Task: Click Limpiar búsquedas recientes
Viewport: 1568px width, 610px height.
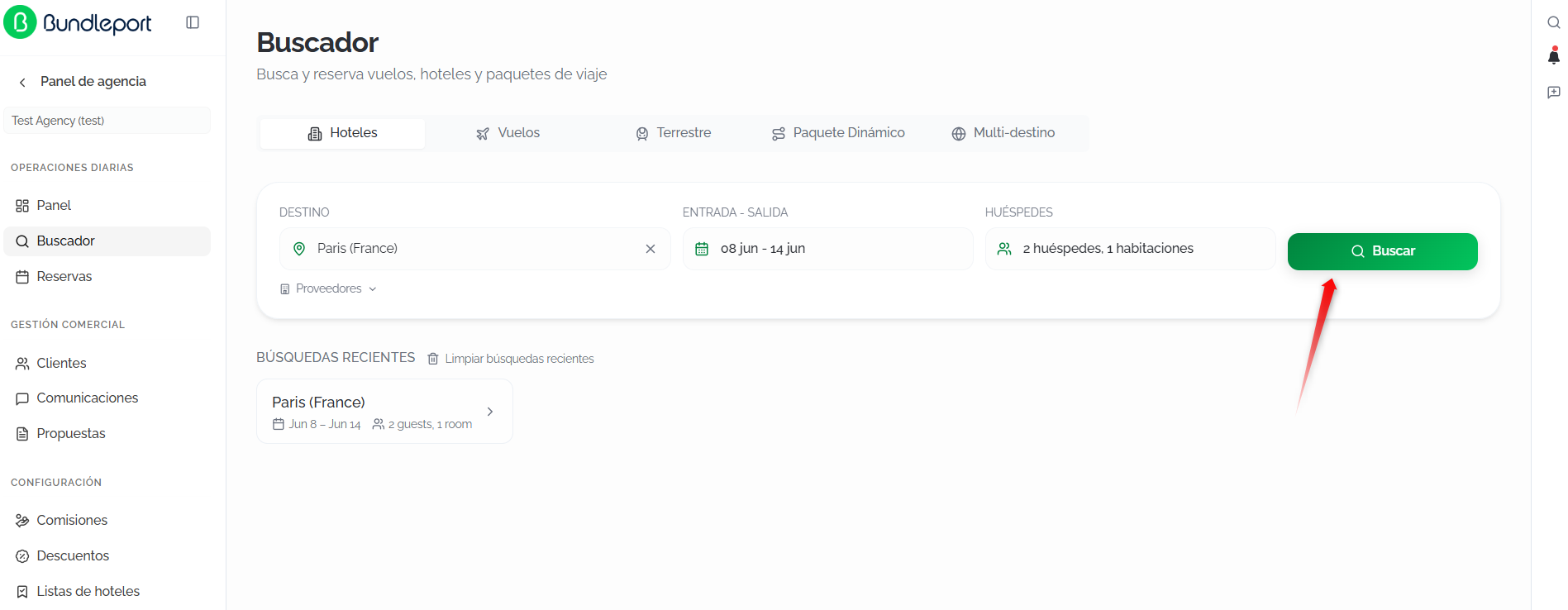Action: [x=519, y=359]
